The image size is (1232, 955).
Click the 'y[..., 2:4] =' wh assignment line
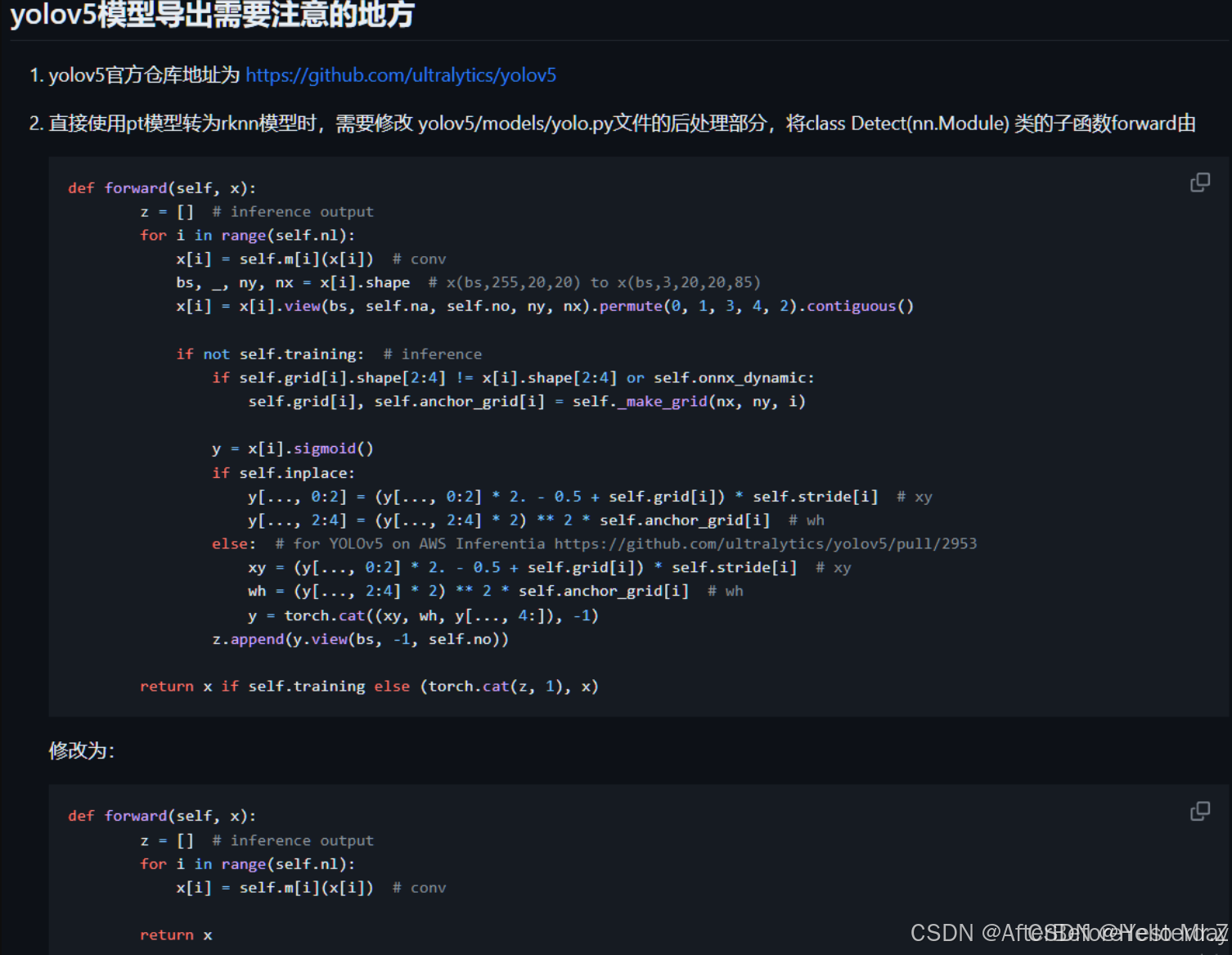[536, 520]
